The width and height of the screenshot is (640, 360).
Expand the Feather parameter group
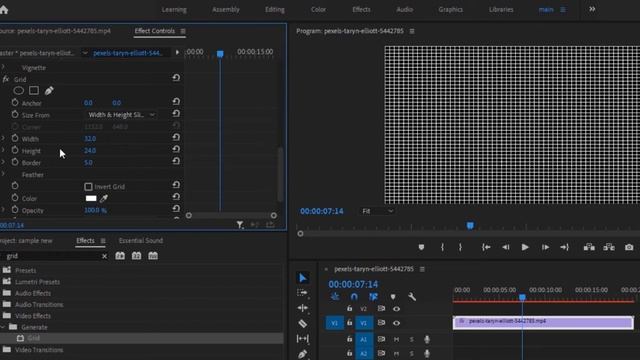pyautogui.click(x=3, y=174)
